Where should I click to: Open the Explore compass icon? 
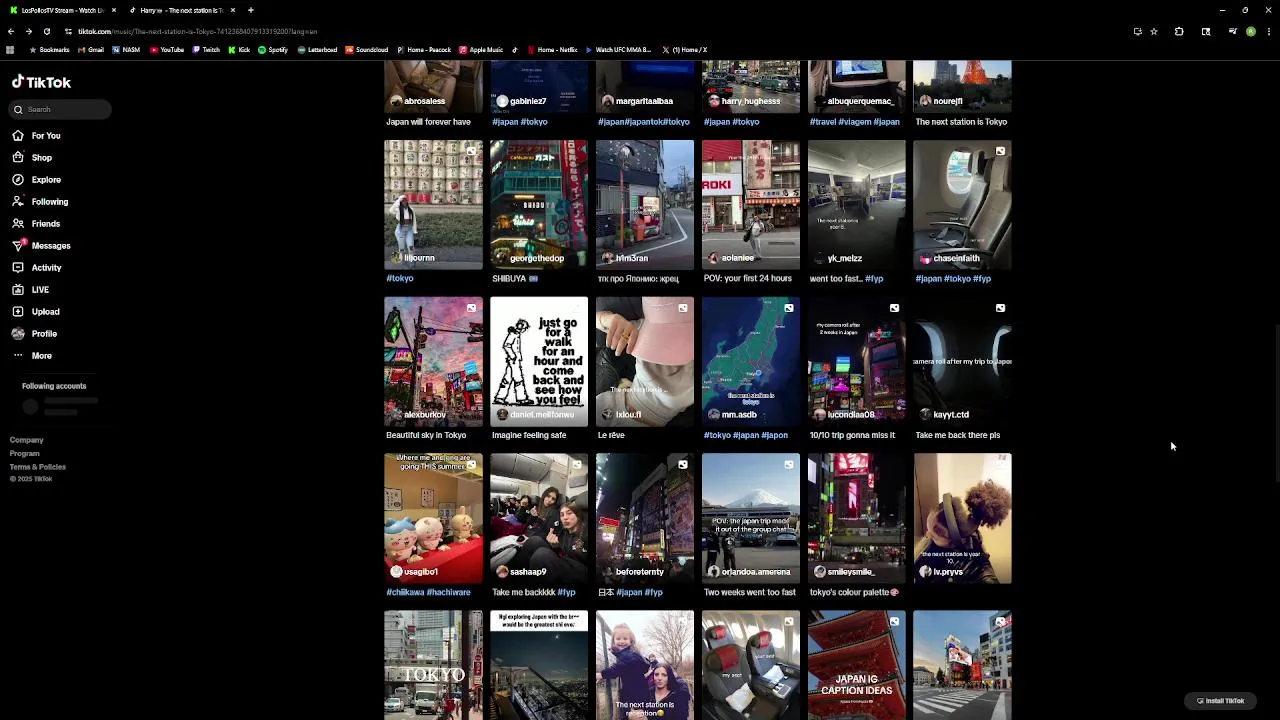pos(18,180)
